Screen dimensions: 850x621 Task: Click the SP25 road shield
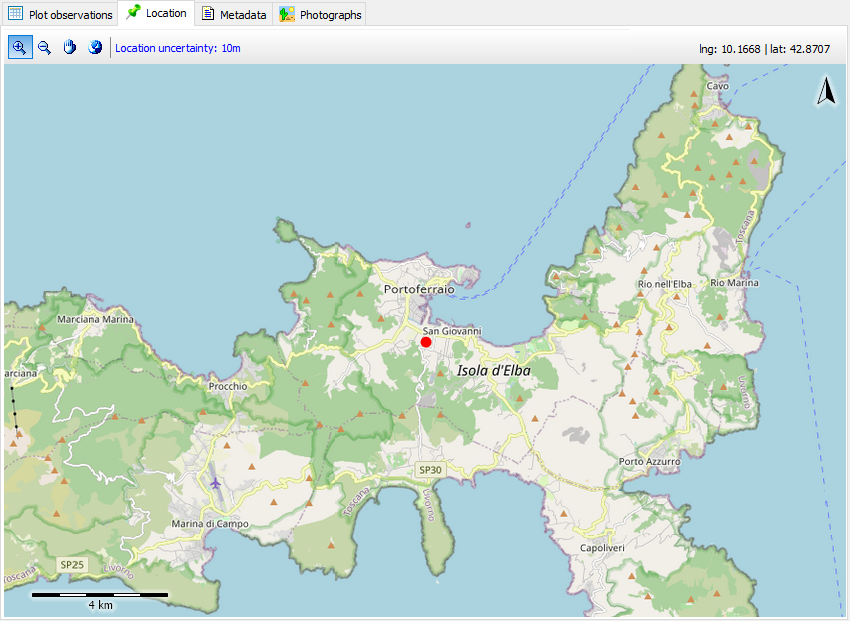coord(71,565)
